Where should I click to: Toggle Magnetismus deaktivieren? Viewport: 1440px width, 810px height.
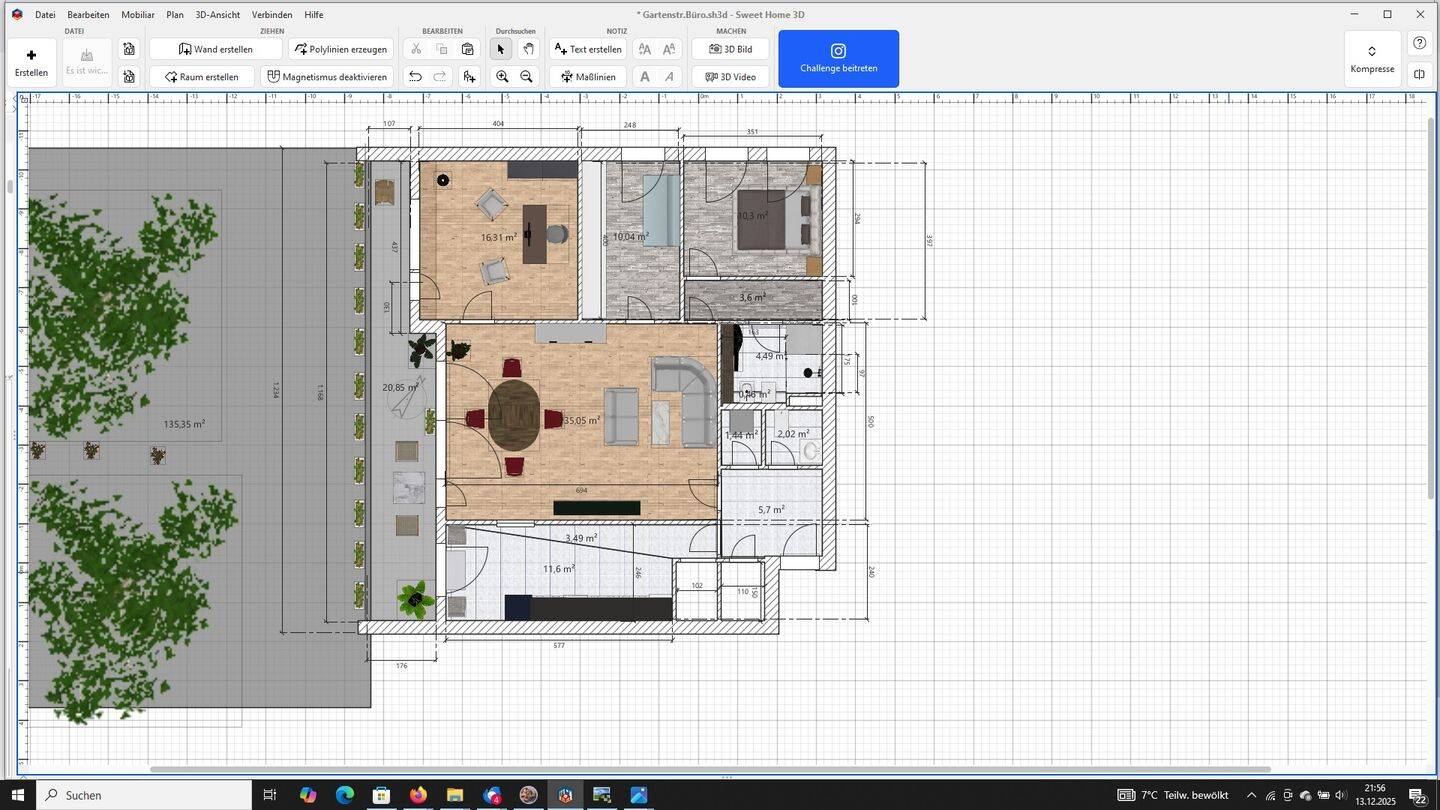click(327, 77)
